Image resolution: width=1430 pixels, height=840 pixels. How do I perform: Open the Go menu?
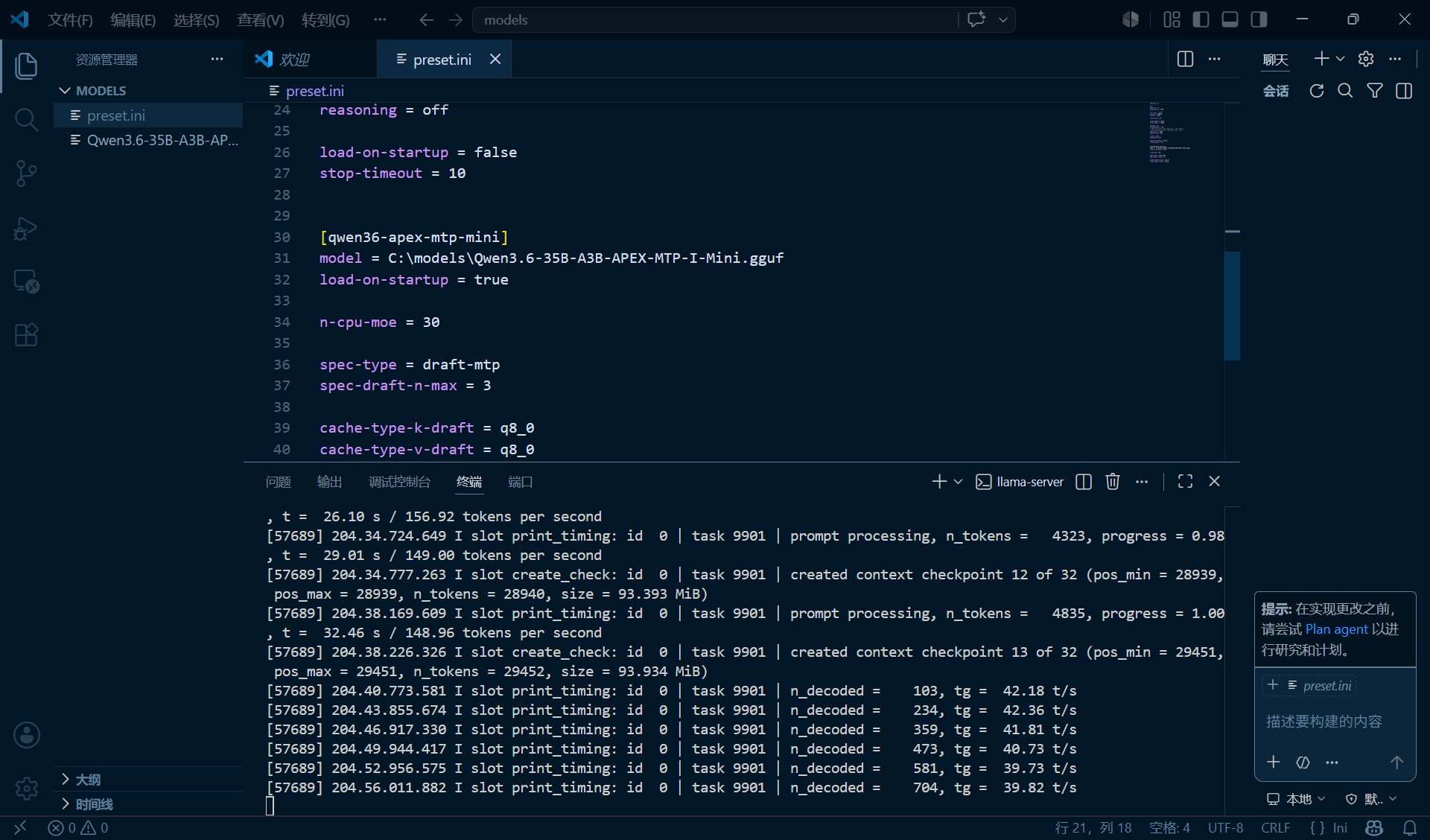click(325, 20)
